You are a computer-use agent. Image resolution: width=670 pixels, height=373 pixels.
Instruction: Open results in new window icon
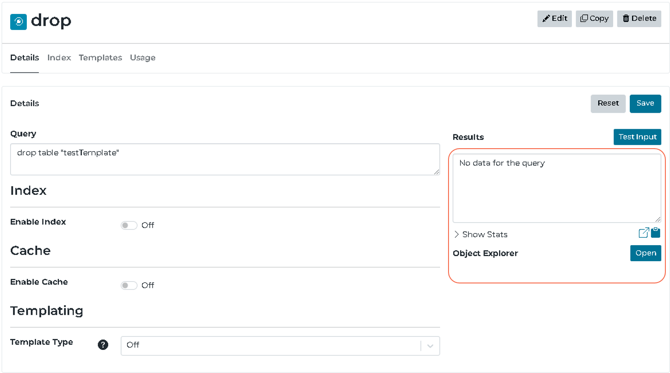pyautogui.click(x=644, y=233)
